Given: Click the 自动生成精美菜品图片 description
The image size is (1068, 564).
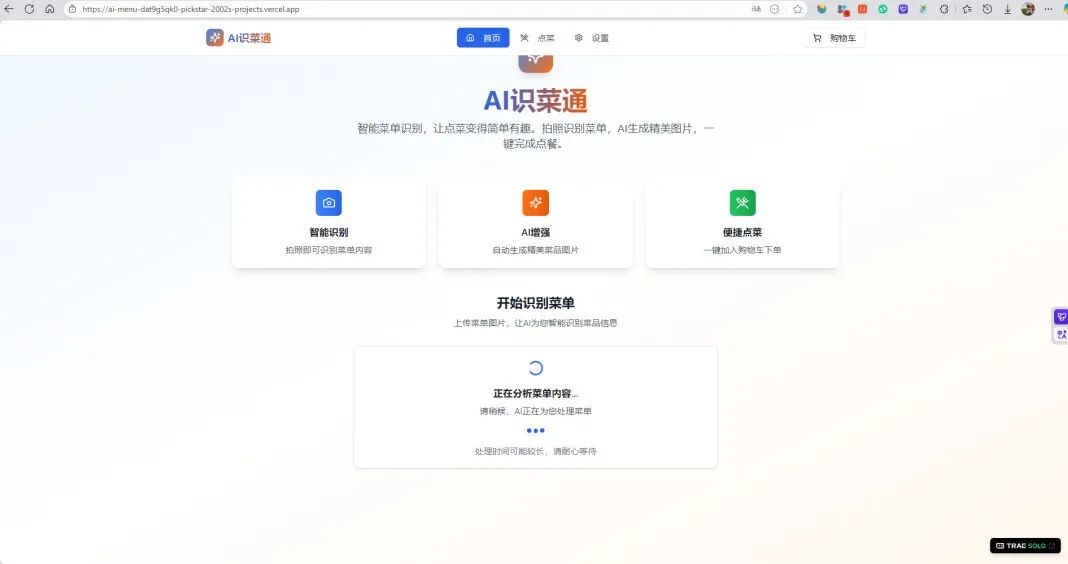Looking at the screenshot, I should [x=535, y=250].
